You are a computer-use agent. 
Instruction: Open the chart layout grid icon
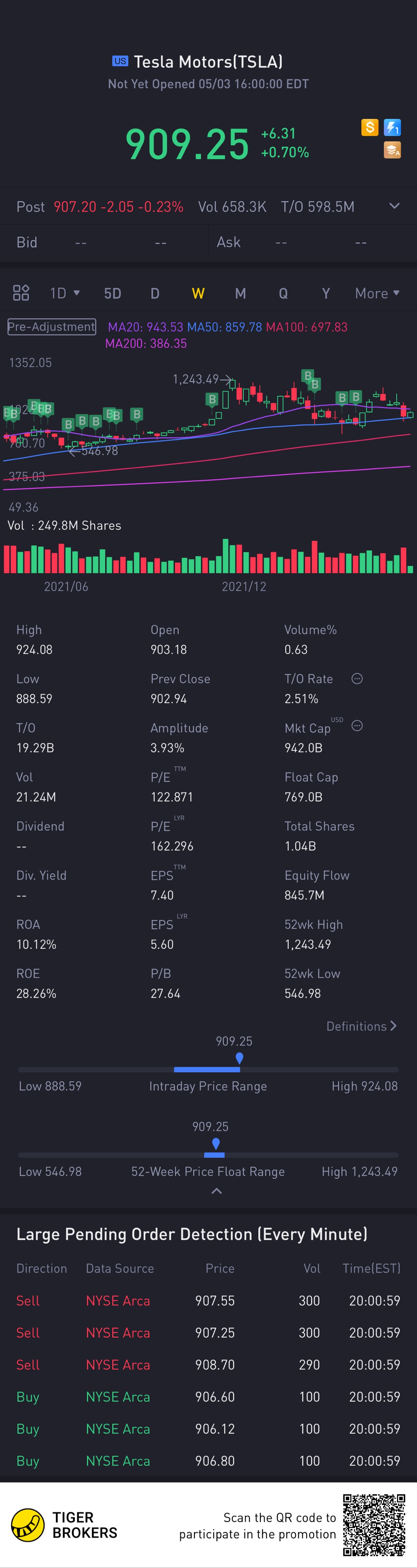(21, 293)
